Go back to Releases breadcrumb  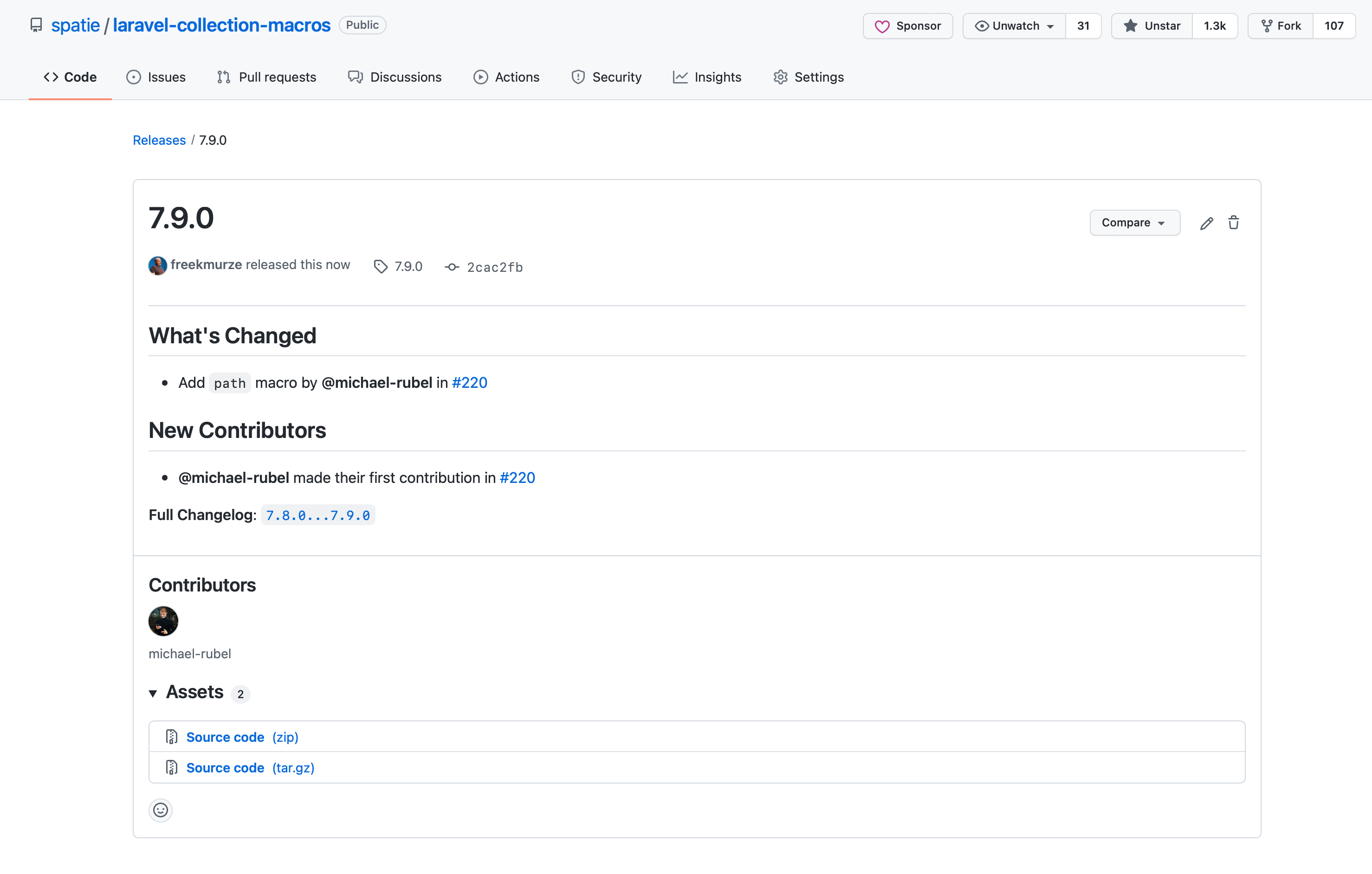(159, 140)
